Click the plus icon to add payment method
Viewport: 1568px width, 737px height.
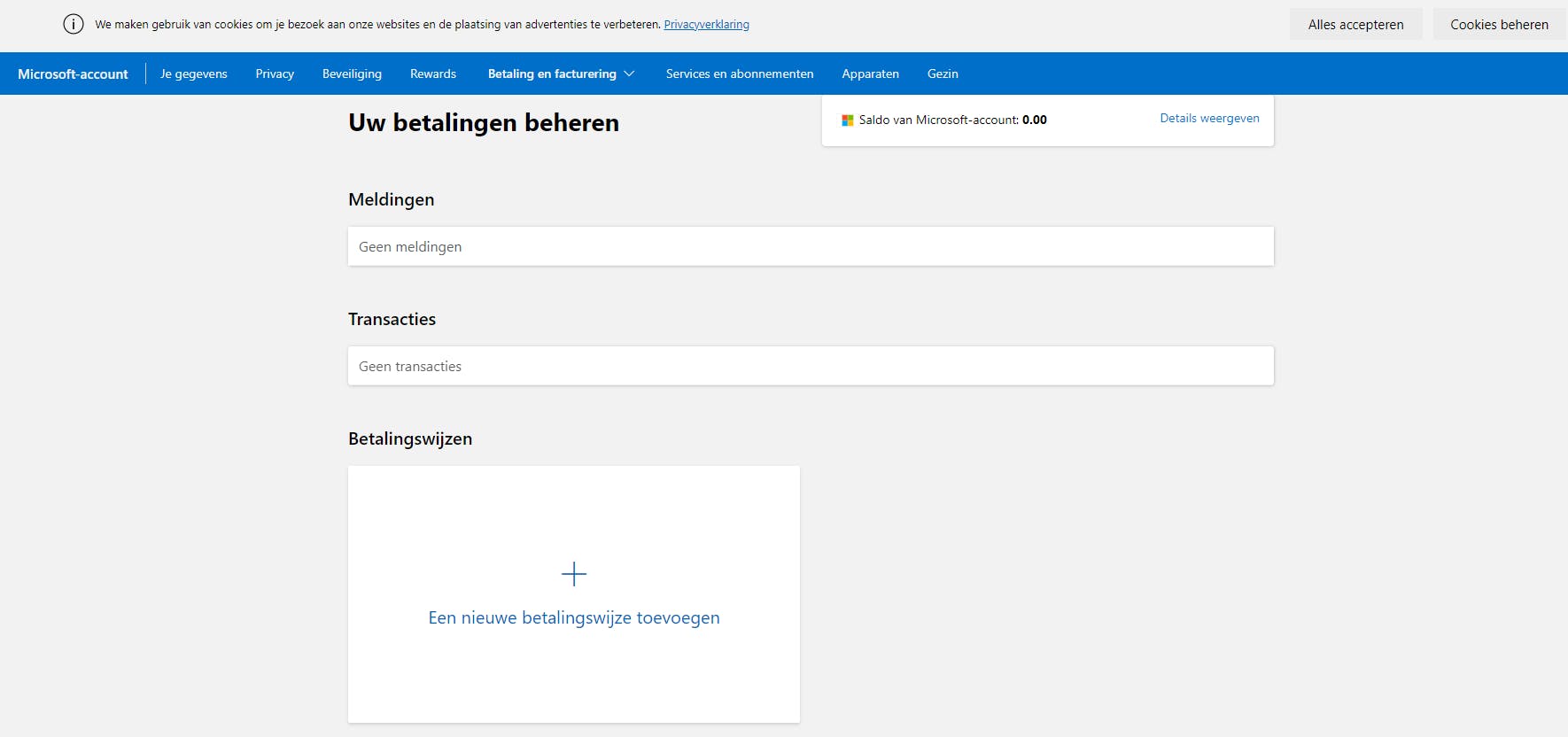[574, 574]
